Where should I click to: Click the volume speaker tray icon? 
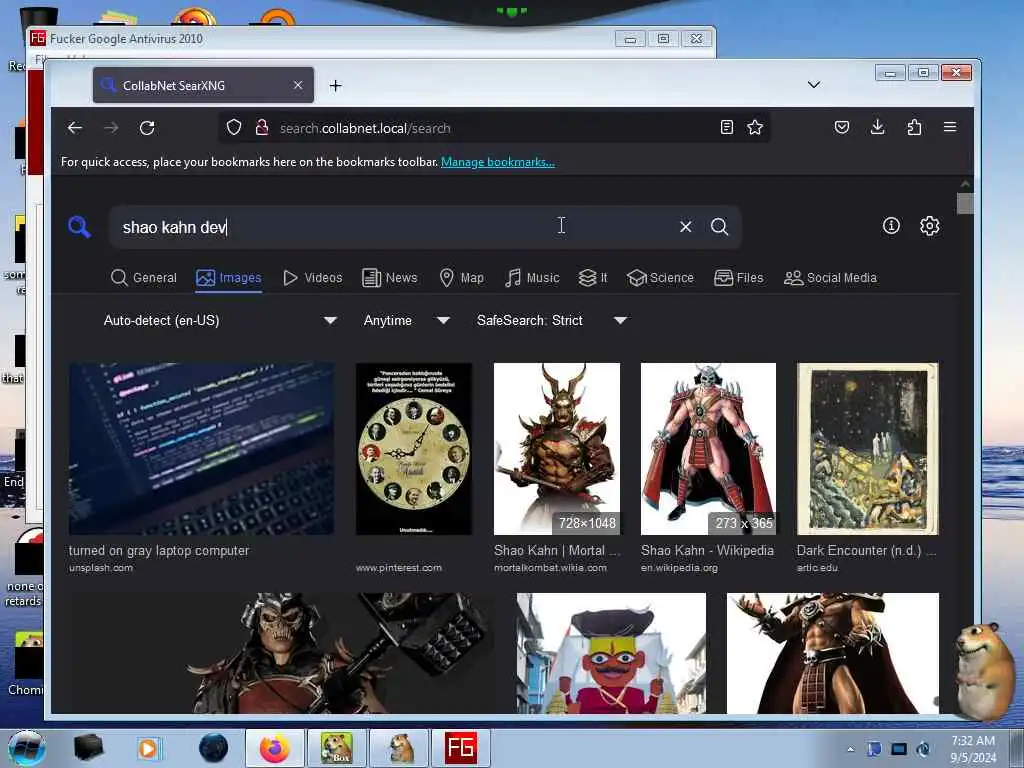click(923, 749)
